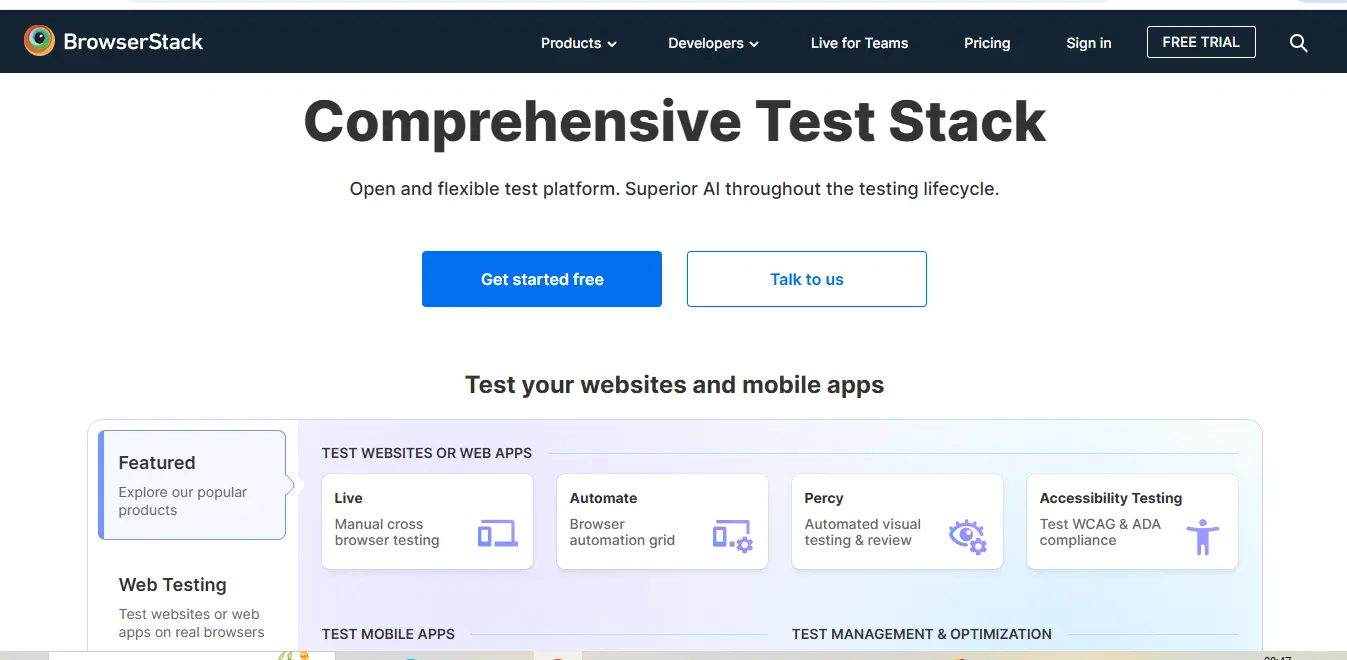Click Get started free button
The height and width of the screenshot is (660, 1347).
[542, 279]
